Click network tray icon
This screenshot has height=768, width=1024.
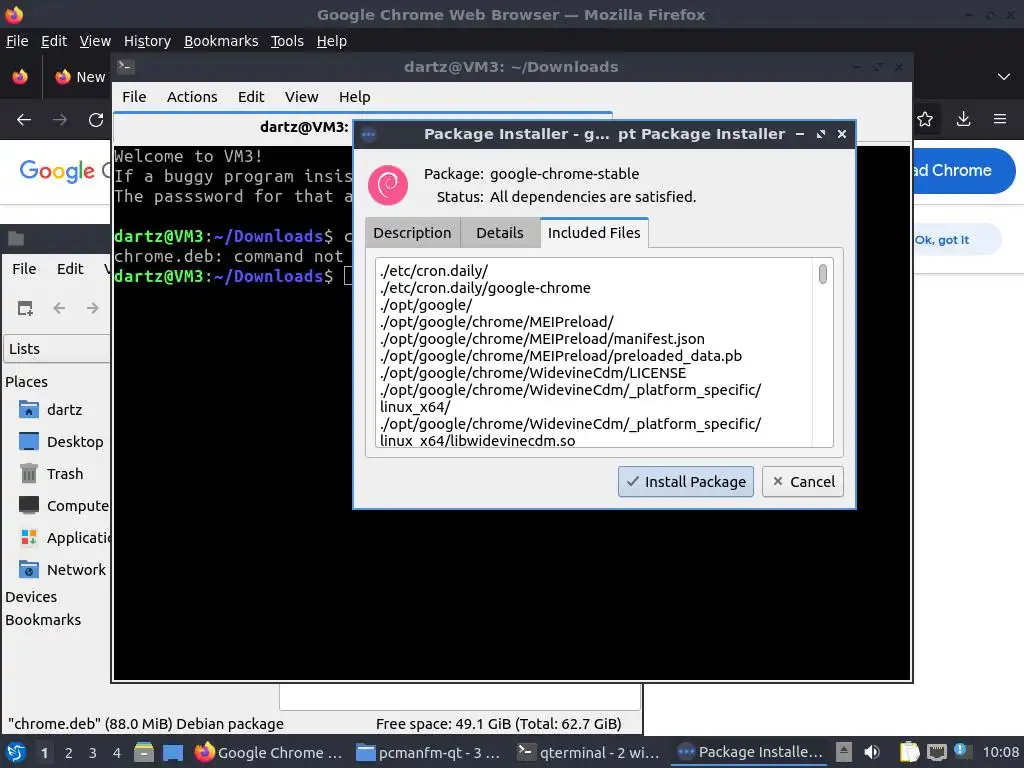click(x=937, y=752)
